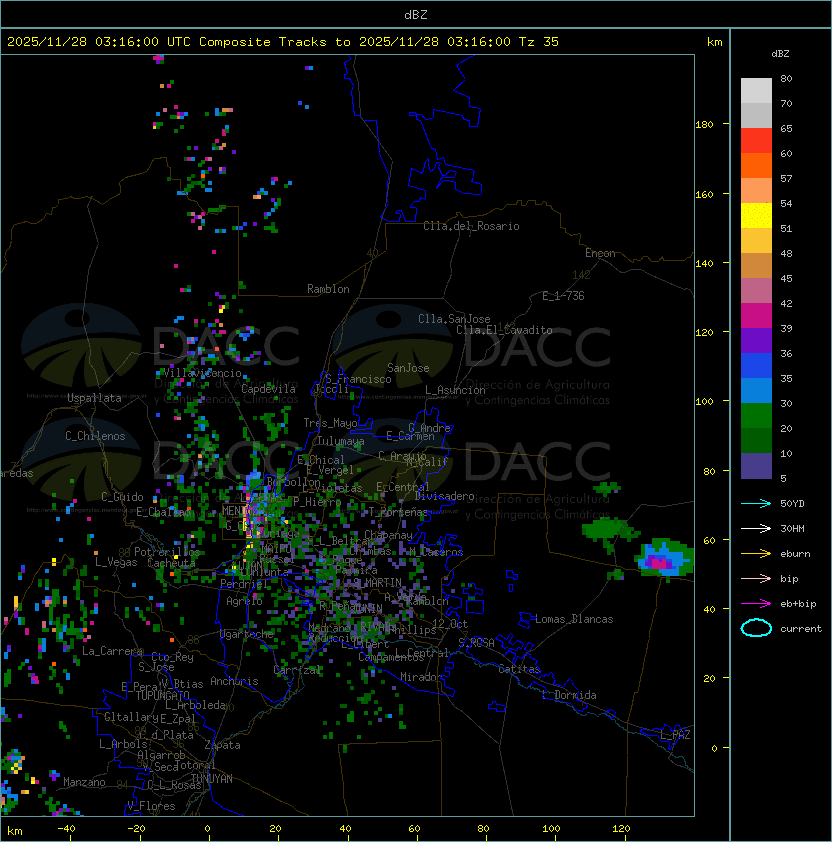Click the 'Agrelo' map label

coord(244,601)
